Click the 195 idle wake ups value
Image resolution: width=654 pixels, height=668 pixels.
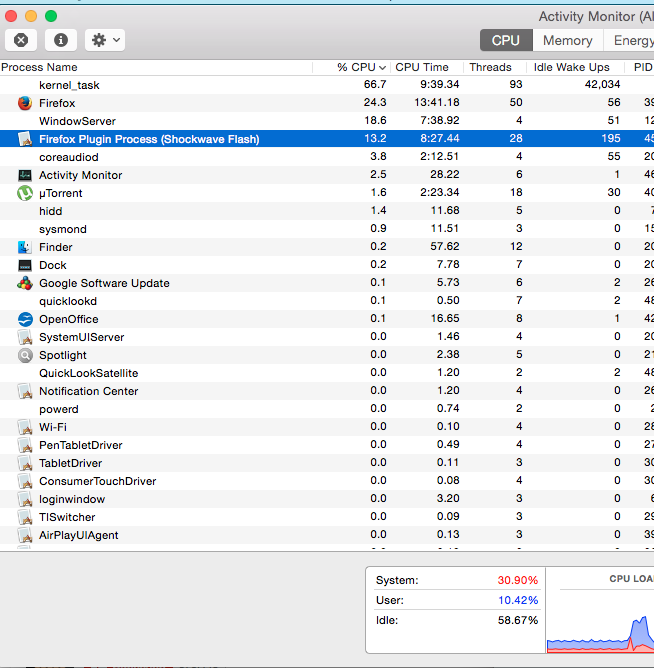point(611,138)
